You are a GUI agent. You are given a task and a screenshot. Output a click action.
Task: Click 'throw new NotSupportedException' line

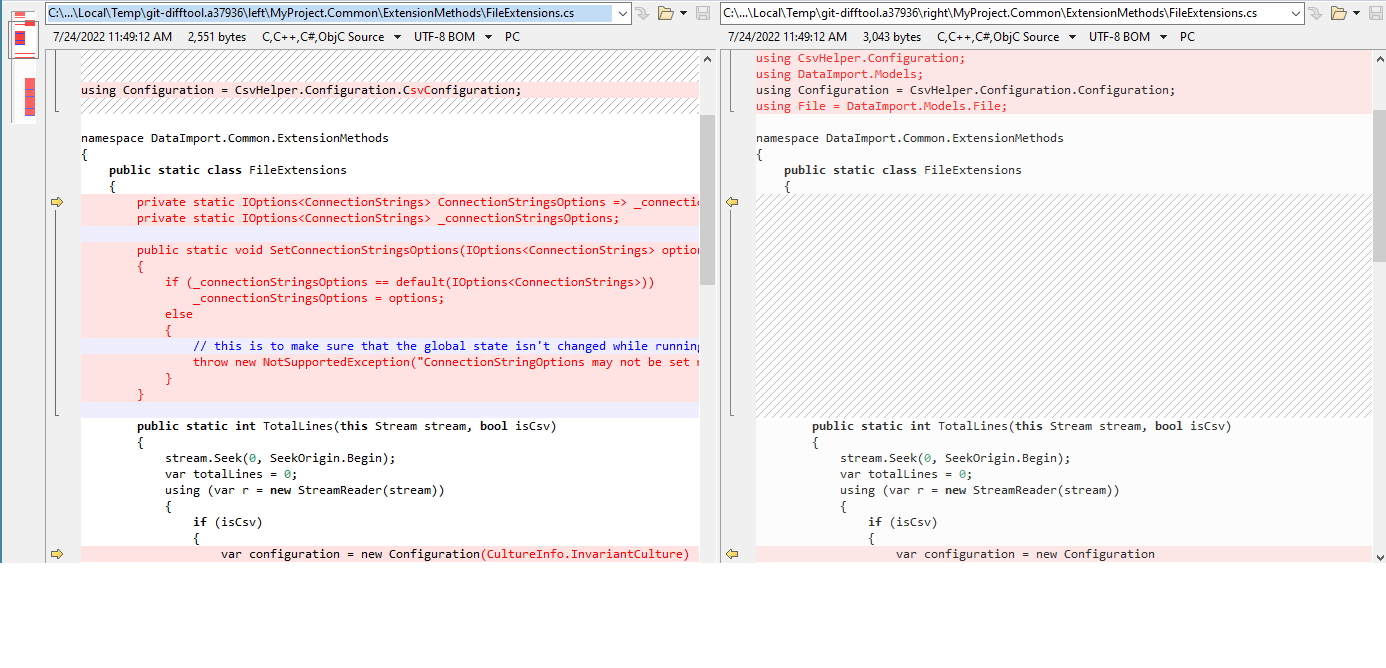coord(446,362)
